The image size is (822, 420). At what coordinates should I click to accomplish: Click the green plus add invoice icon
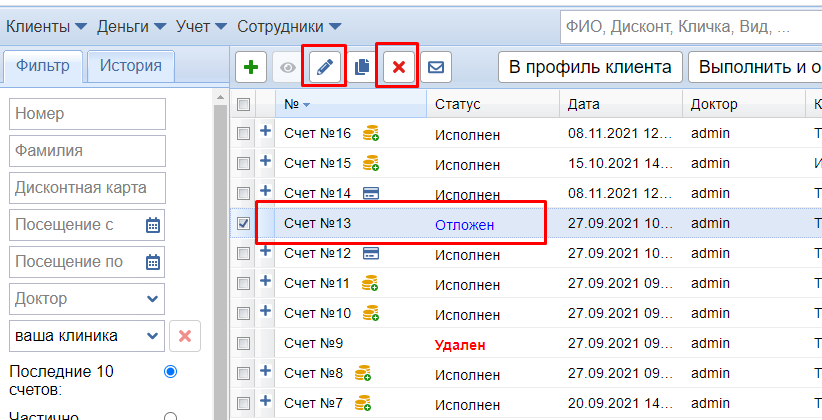point(252,67)
